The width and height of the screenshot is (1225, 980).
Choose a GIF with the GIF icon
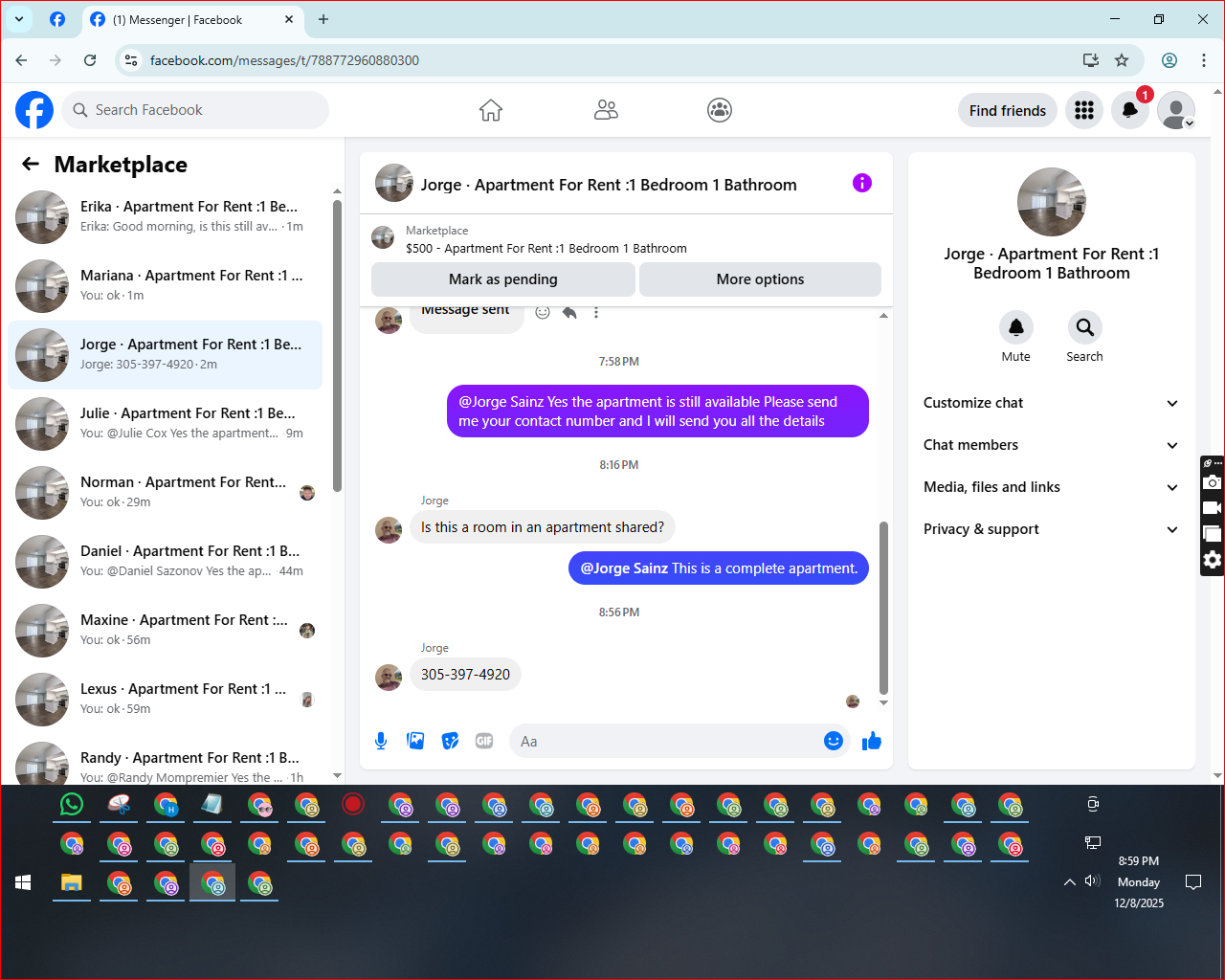[x=484, y=741]
